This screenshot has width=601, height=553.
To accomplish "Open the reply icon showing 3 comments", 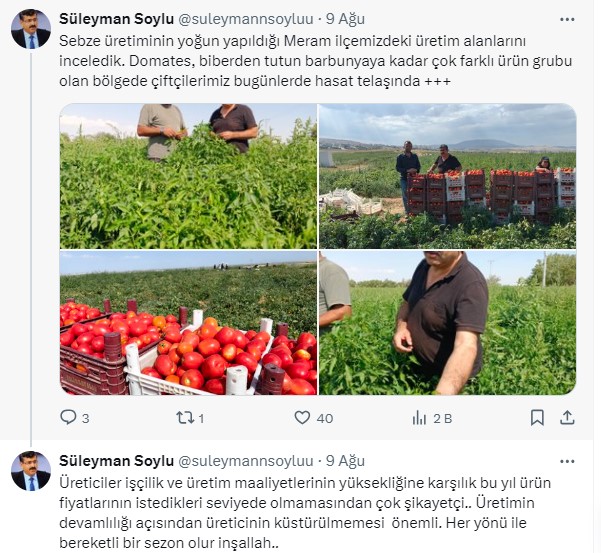I will (69, 417).
